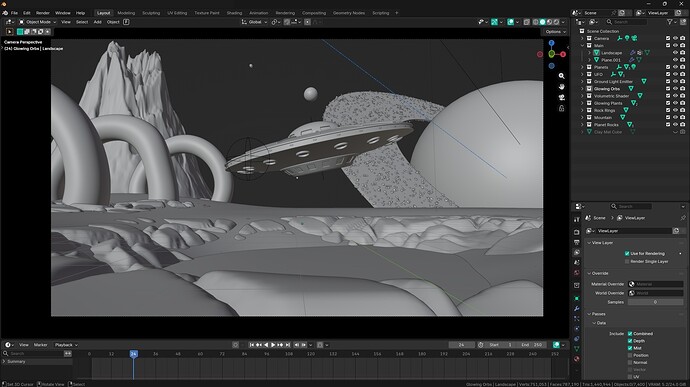Open the Output properties tab icon
690x387 pixels.
[x=577, y=242]
